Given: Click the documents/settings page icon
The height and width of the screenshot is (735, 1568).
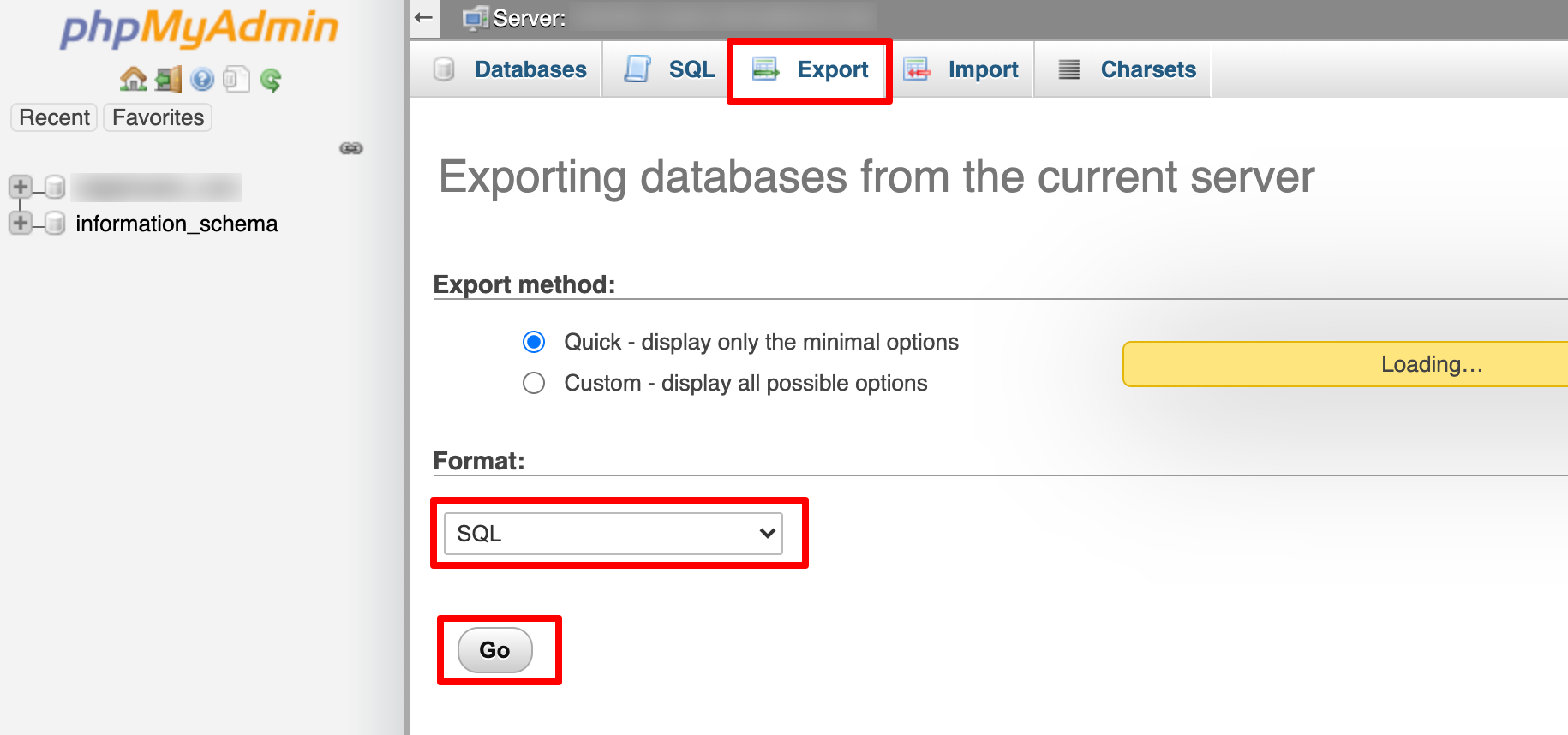Looking at the screenshot, I should point(236,80).
